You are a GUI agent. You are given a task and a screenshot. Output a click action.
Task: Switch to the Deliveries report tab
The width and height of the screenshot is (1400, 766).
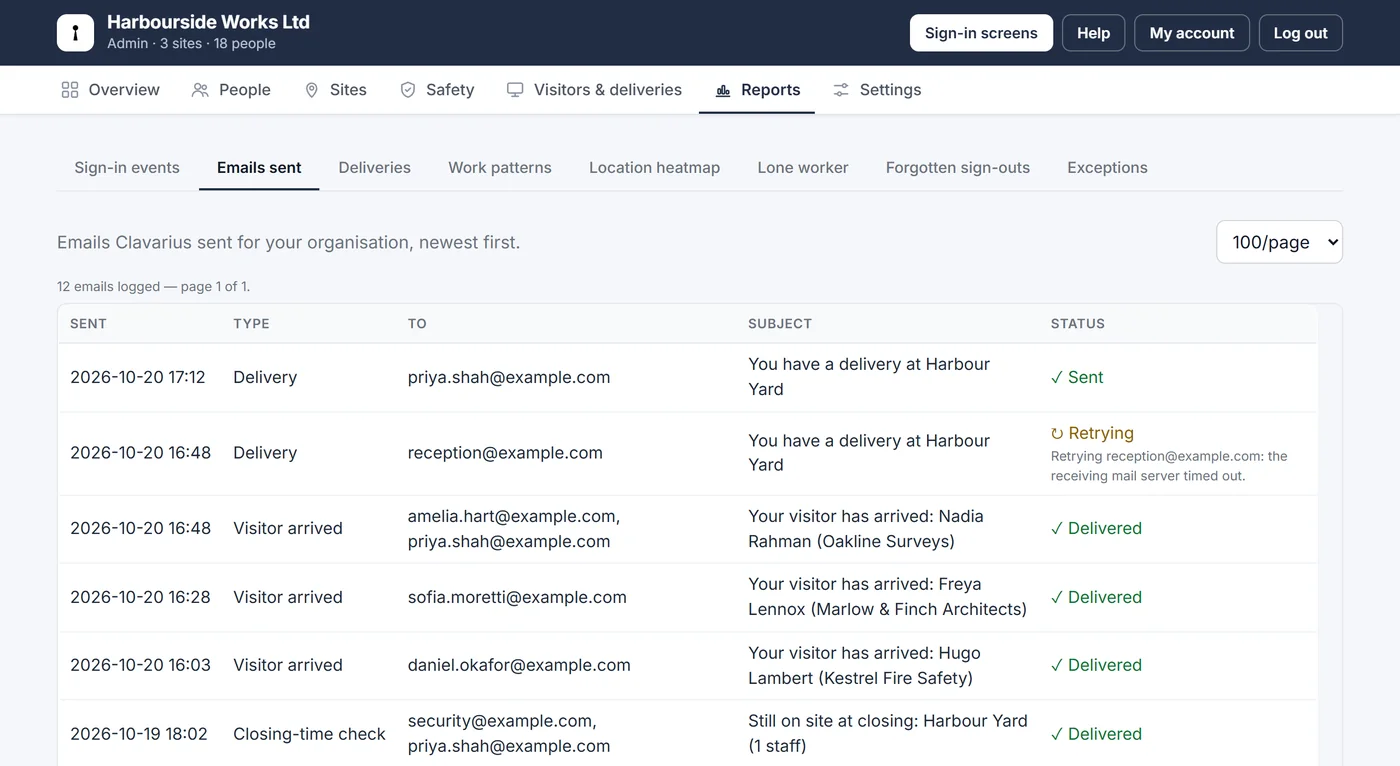coord(375,168)
